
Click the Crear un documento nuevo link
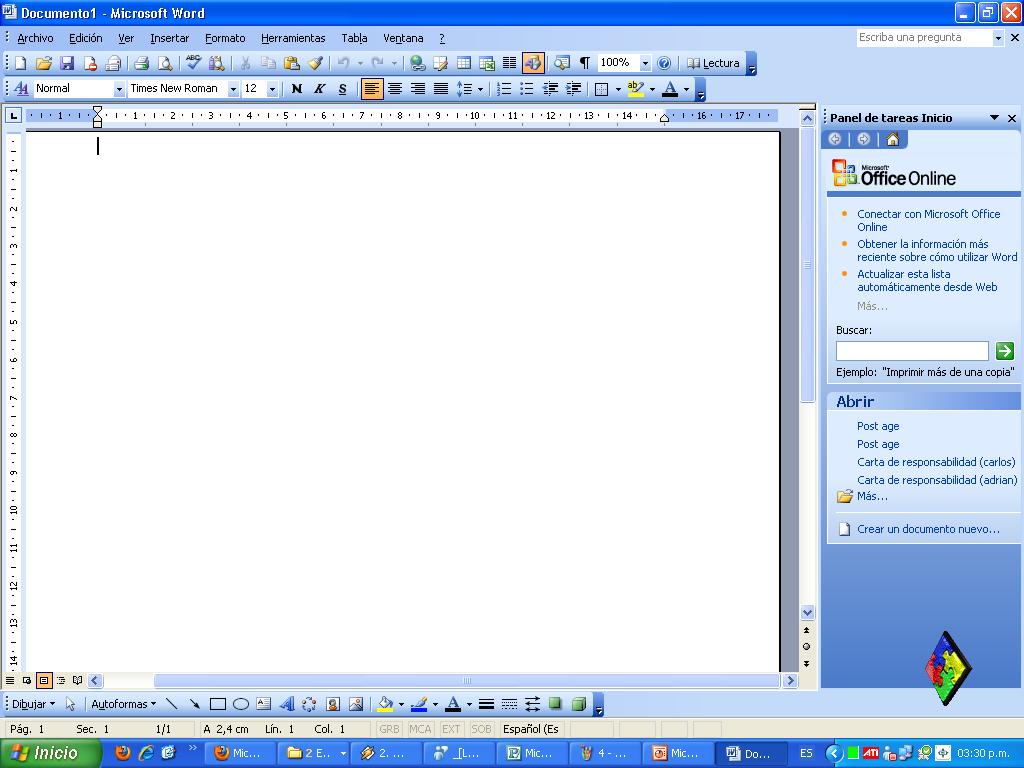coord(930,528)
